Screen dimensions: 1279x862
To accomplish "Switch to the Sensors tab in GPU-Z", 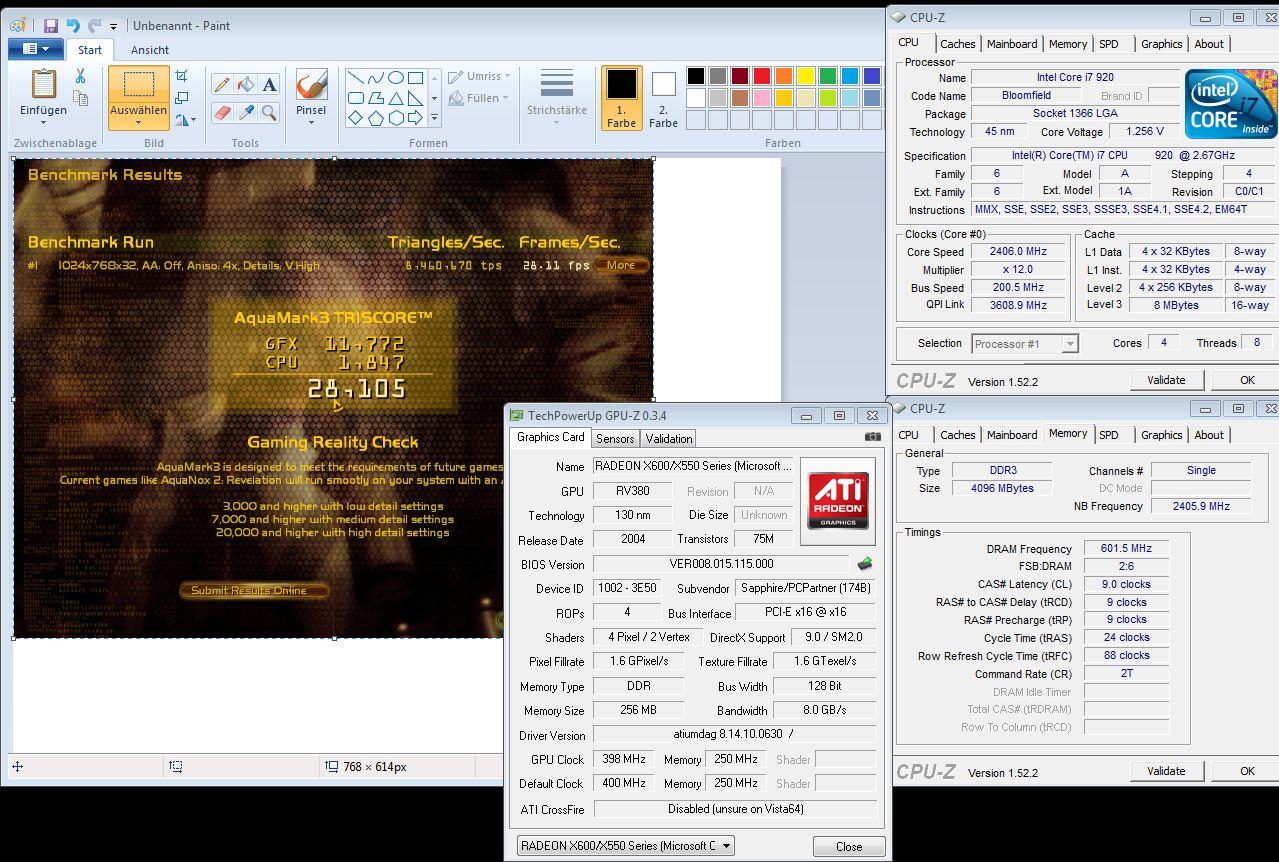I will point(615,439).
